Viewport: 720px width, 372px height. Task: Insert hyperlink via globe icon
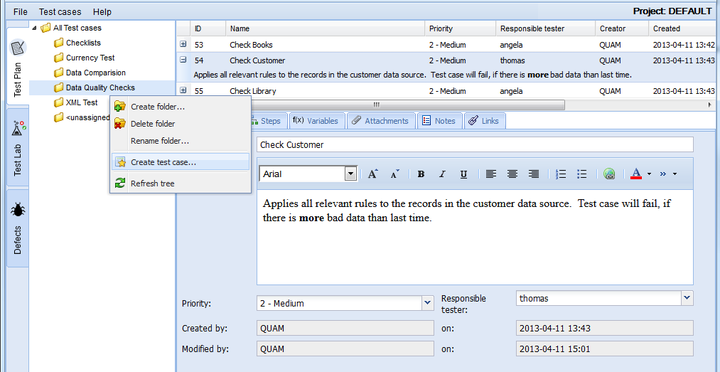pyautogui.click(x=609, y=174)
